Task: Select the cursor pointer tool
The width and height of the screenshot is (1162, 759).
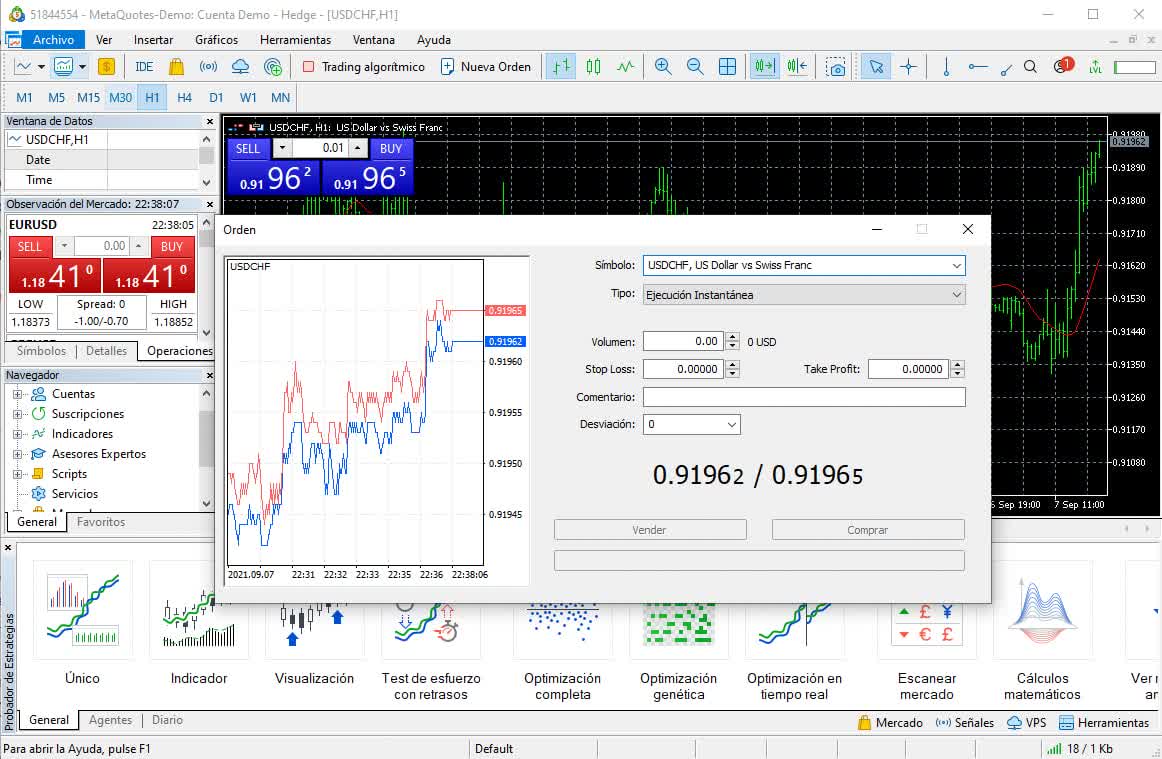Action: [876, 67]
